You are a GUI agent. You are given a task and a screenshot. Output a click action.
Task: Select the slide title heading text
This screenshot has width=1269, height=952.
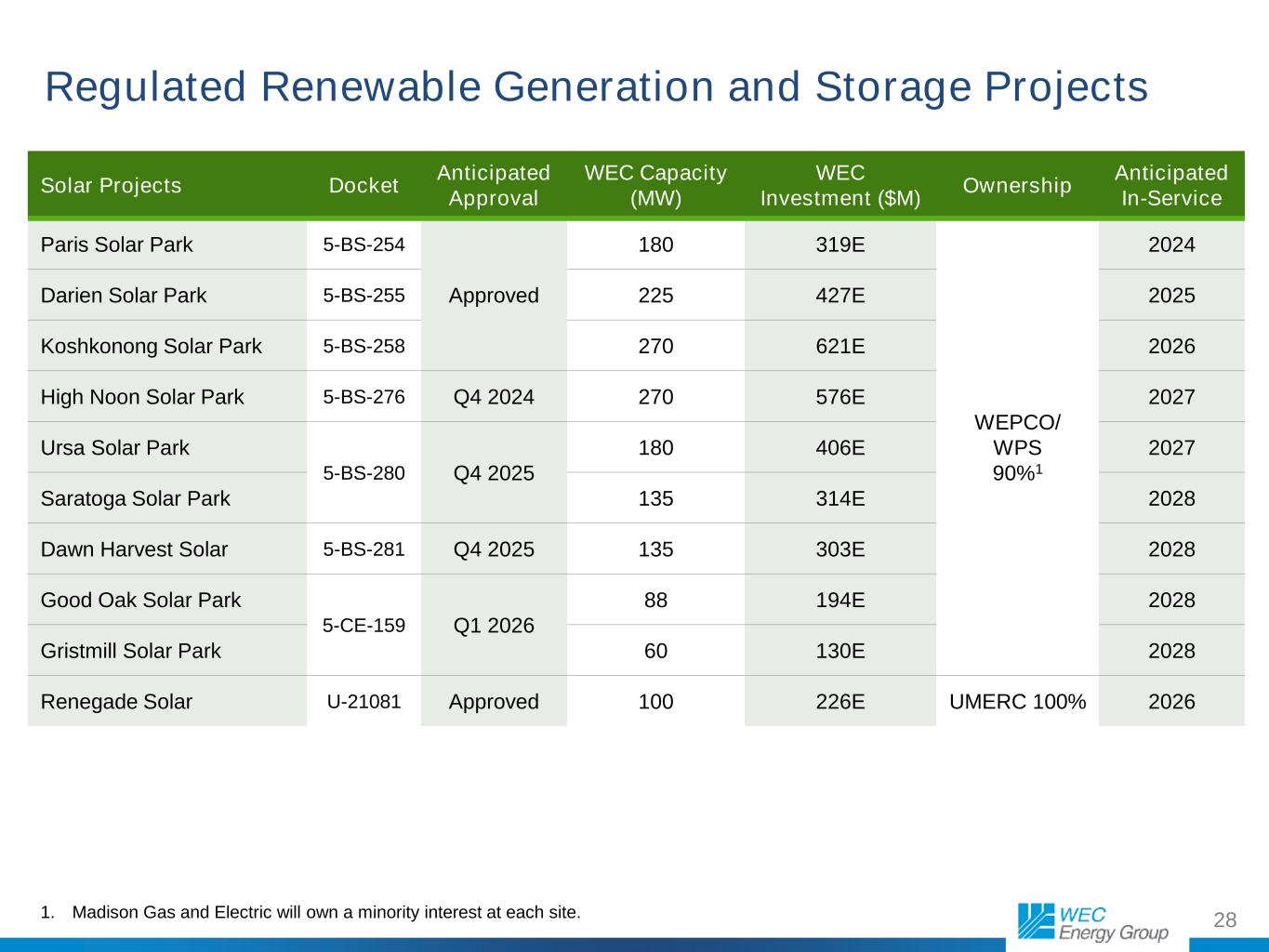[596, 87]
